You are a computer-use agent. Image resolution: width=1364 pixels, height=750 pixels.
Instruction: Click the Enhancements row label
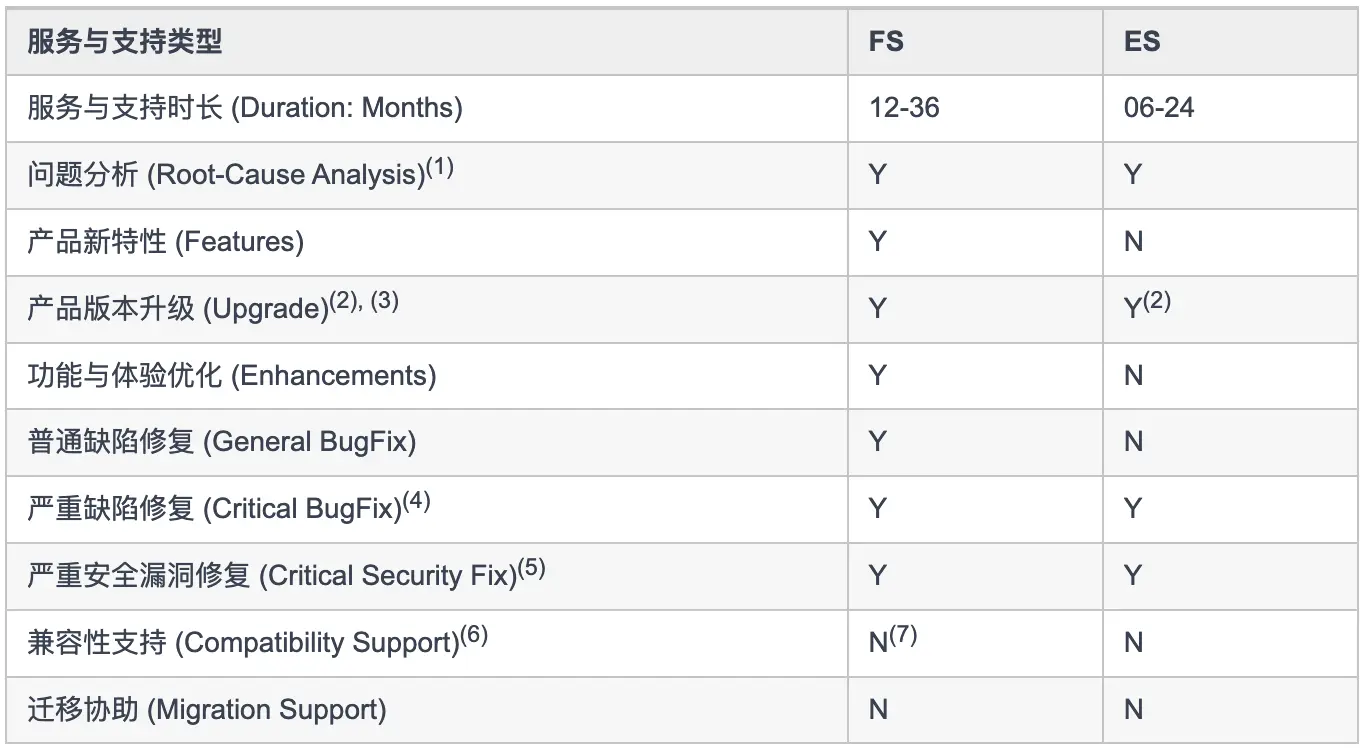(232, 375)
